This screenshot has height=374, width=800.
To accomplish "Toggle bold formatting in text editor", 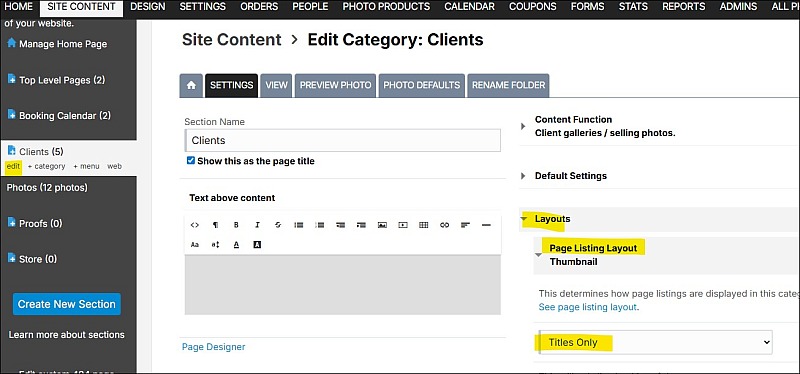I will [236, 225].
